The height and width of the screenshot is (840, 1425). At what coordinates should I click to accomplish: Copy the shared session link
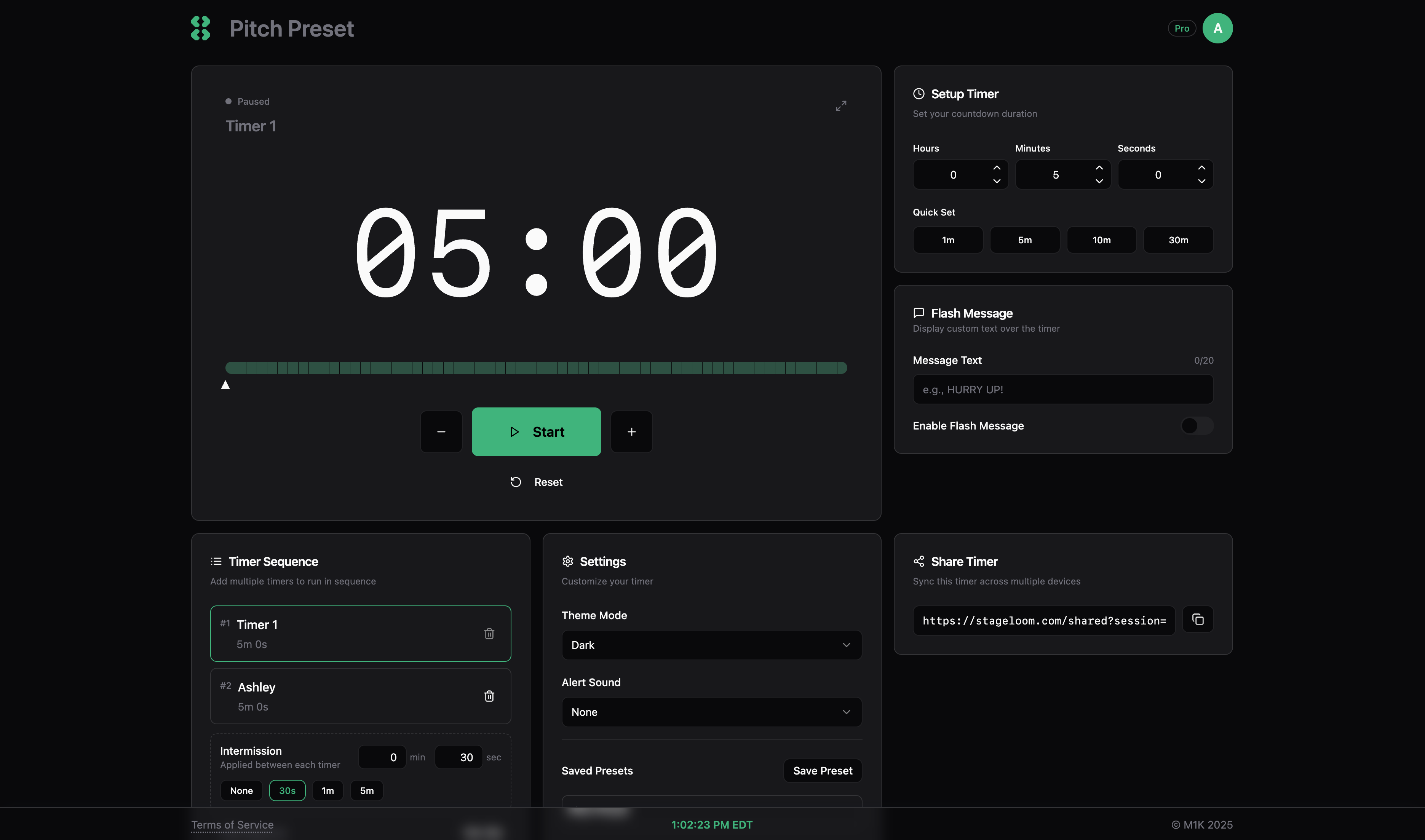(1198, 619)
